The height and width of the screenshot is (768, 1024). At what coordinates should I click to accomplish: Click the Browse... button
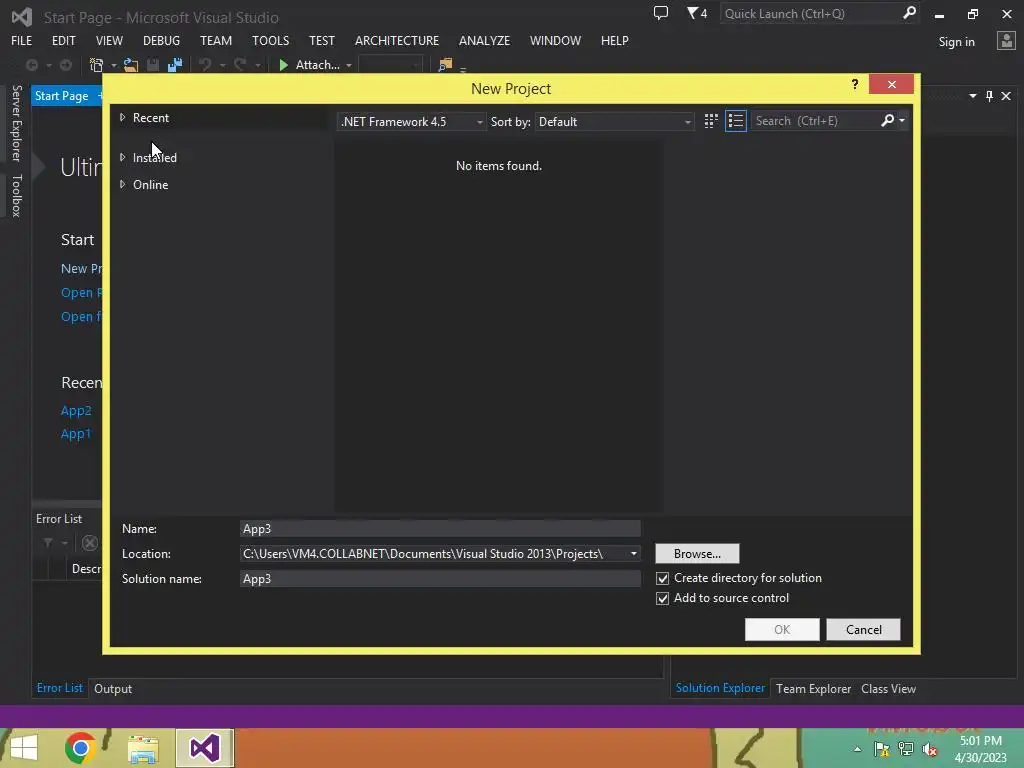click(697, 554)
